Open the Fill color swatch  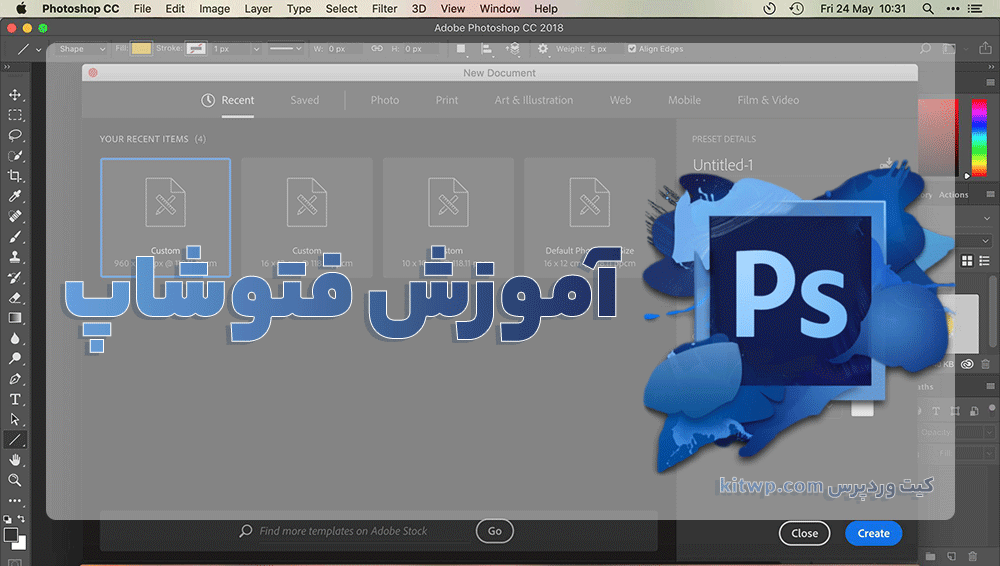(x=142, y=48)
